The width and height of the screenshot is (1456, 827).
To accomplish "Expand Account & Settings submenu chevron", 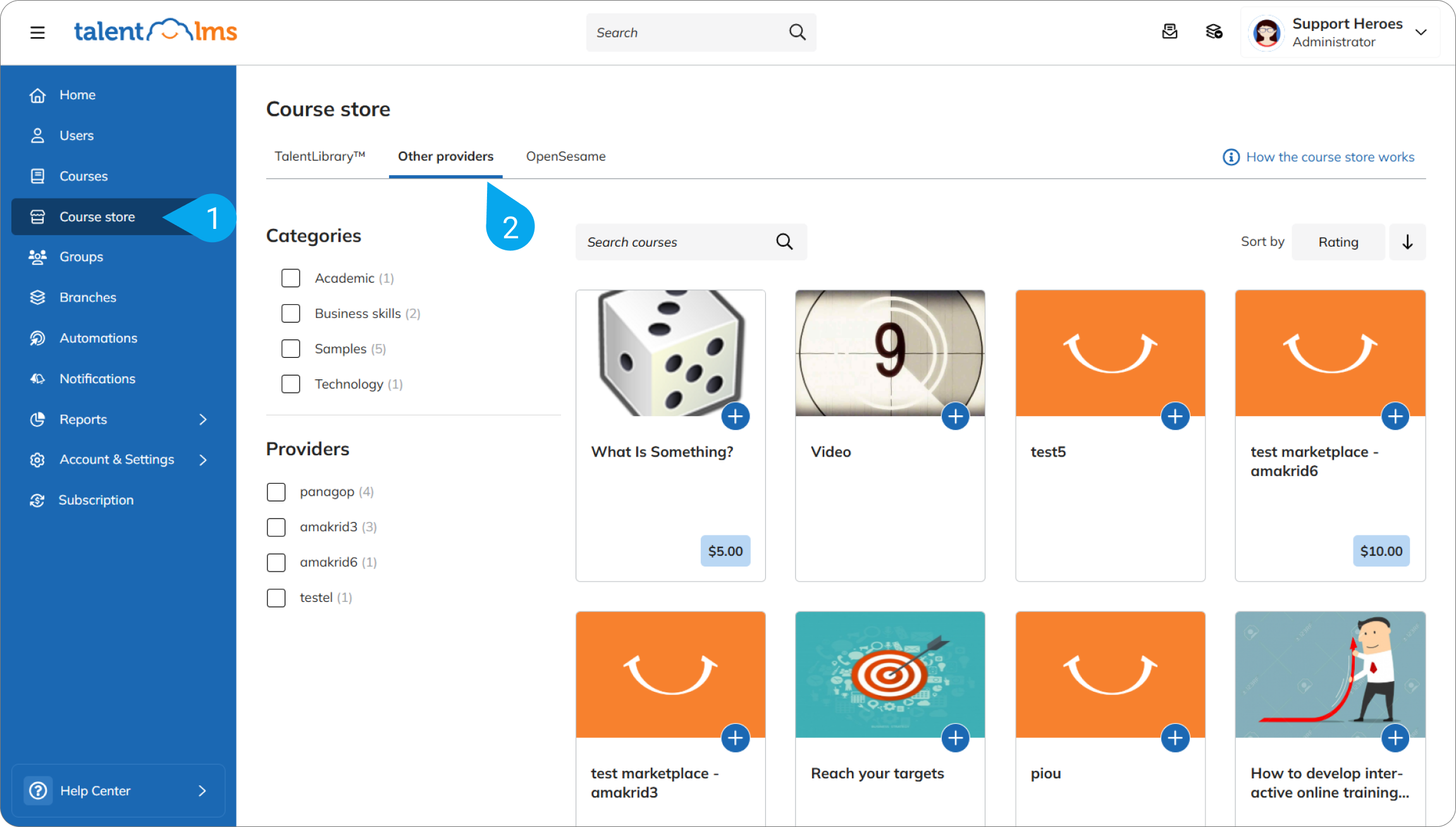I will tap(203, 460).
